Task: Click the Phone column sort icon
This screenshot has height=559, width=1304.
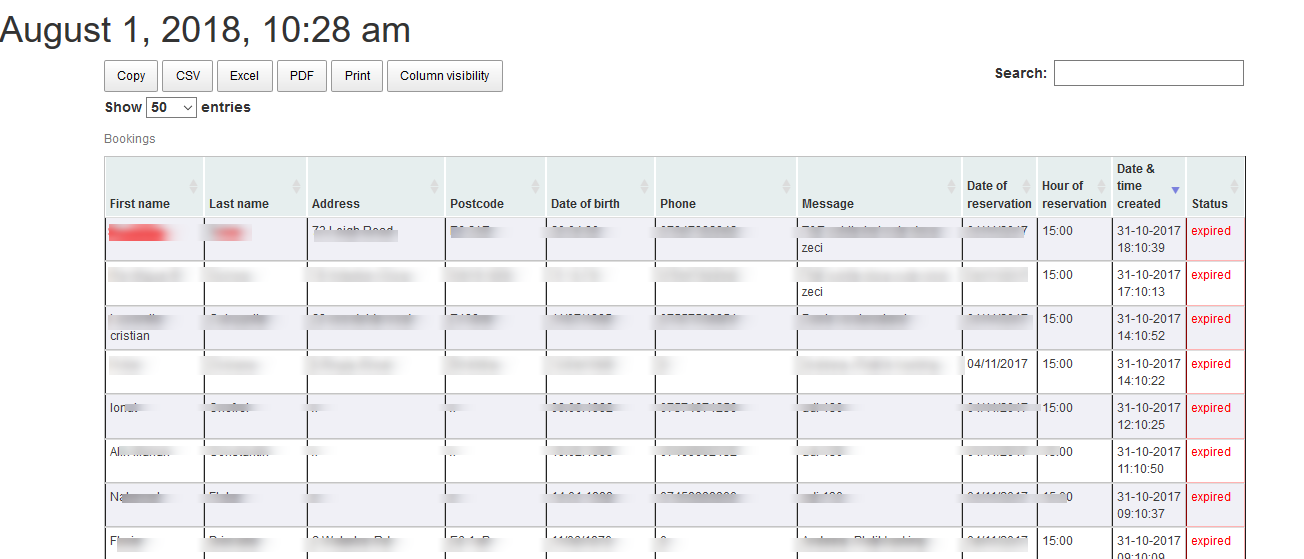Action: [786, 186]
